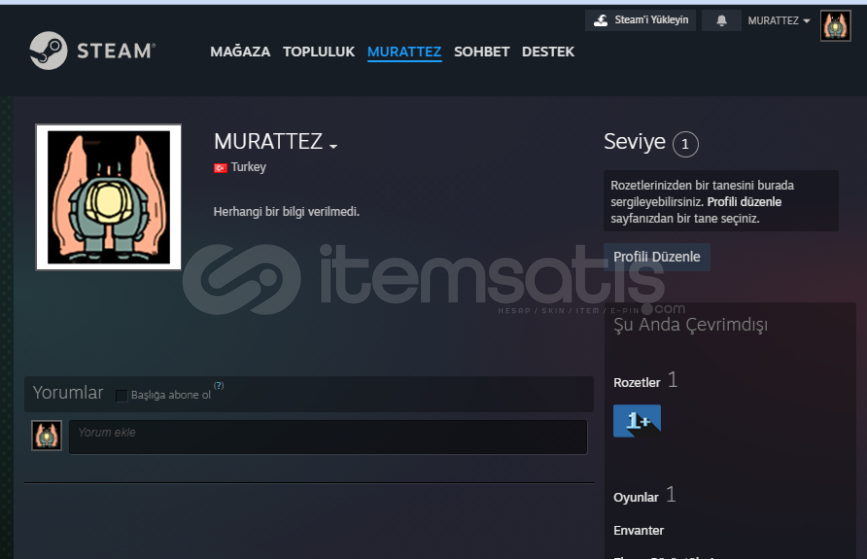Click the blue 1+ badge icon

pyautogui.click(x=637, y=421)
